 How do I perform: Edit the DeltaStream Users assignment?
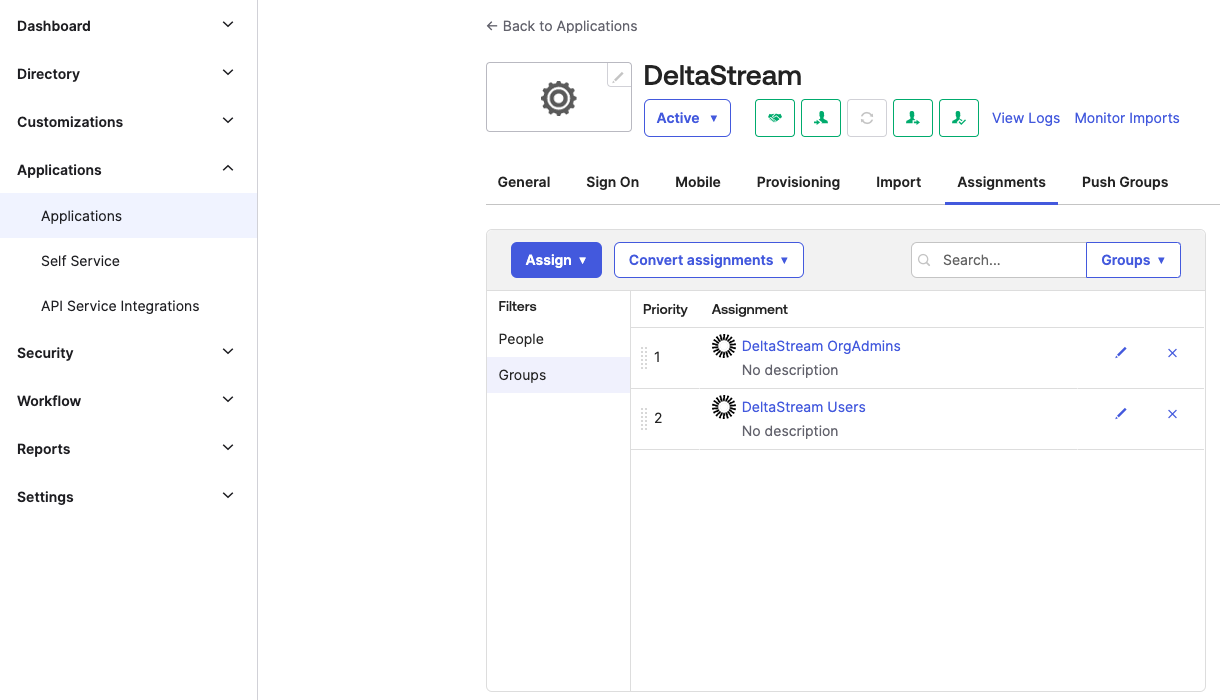(1121, 414)
